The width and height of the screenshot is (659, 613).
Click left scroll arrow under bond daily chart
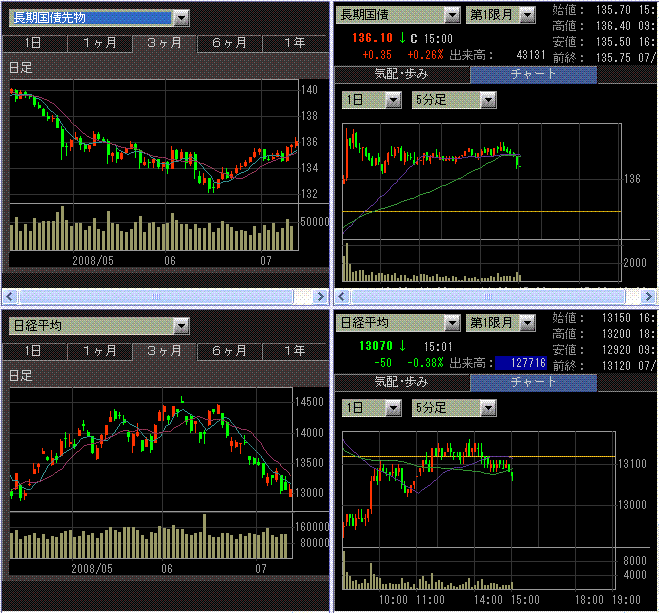(10, 297)
